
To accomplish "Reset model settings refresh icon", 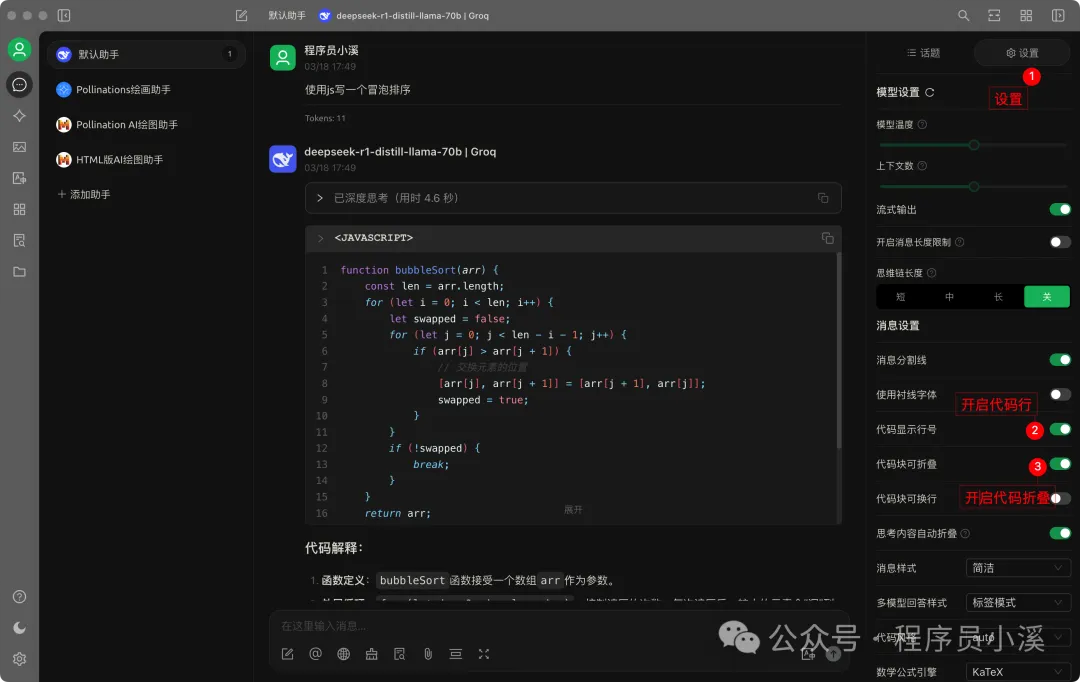I will [x=930, y=92].
